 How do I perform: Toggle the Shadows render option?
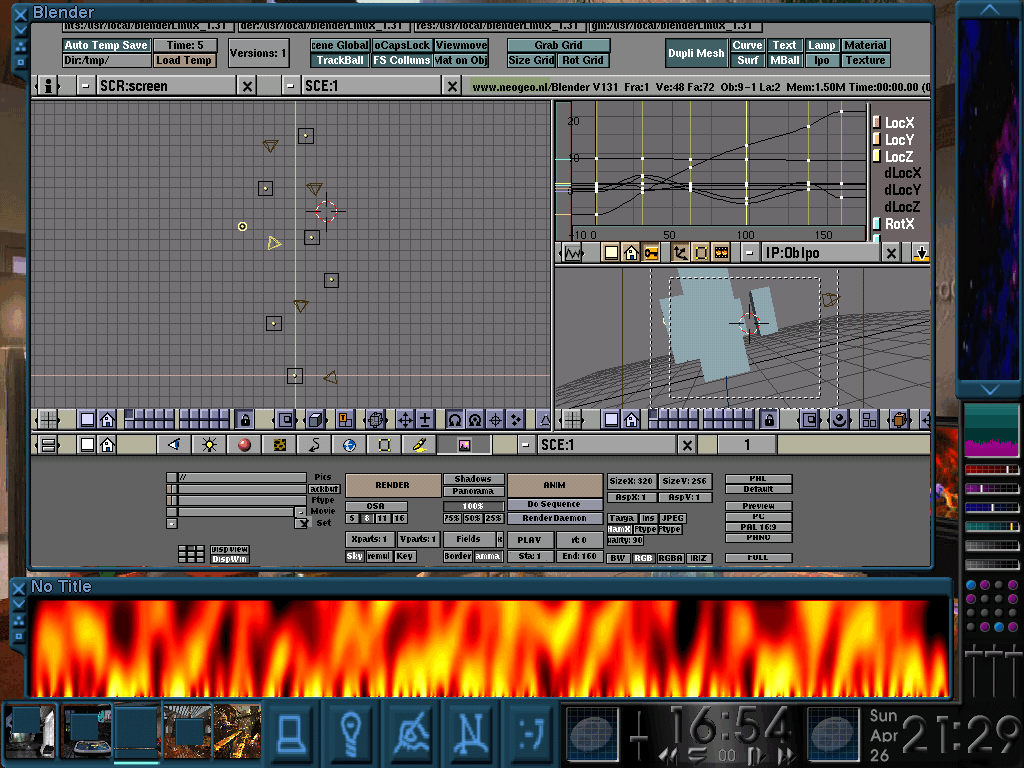(473, 479)
